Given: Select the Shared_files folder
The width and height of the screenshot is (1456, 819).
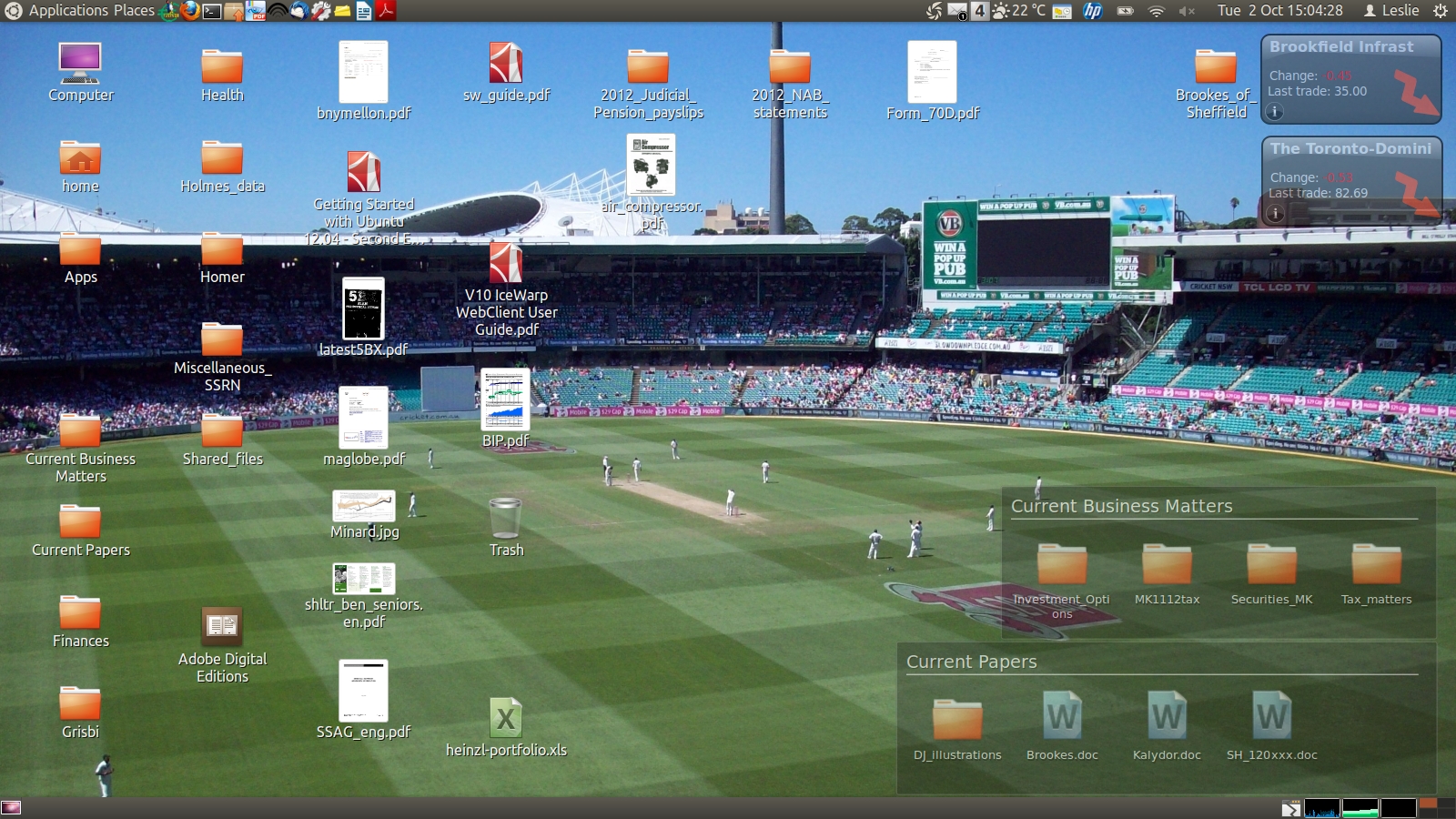Looking at the screenshot, I should tap(222, 440).
